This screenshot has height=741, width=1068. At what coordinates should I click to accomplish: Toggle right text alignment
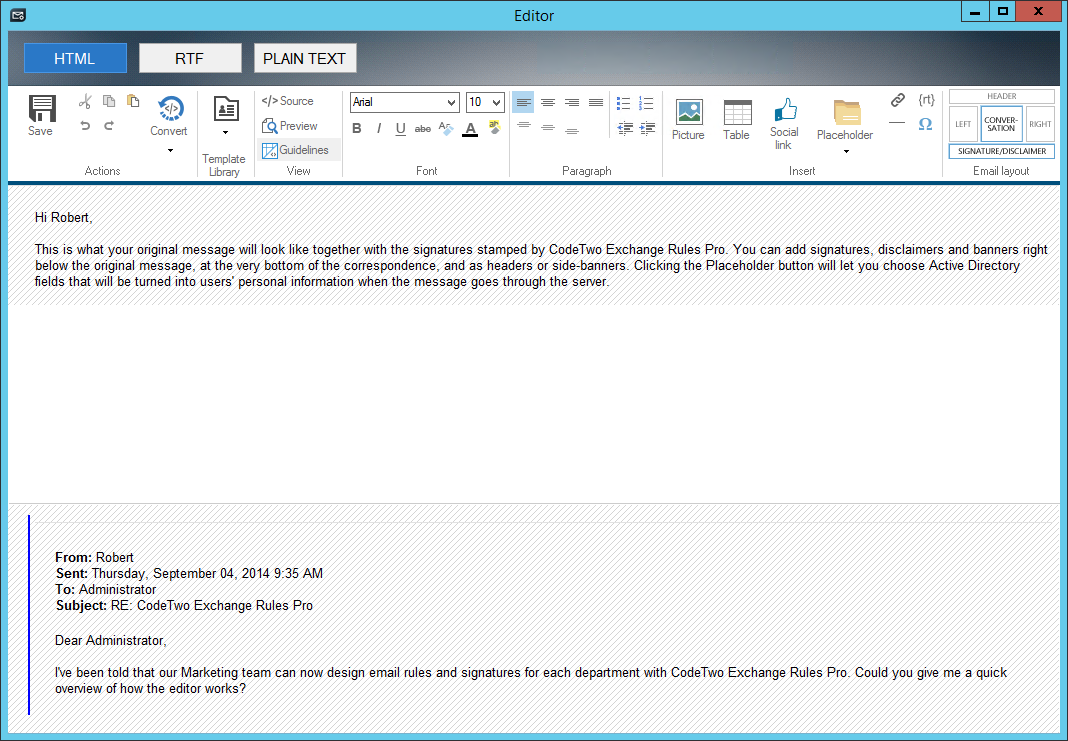coord(572,102)
